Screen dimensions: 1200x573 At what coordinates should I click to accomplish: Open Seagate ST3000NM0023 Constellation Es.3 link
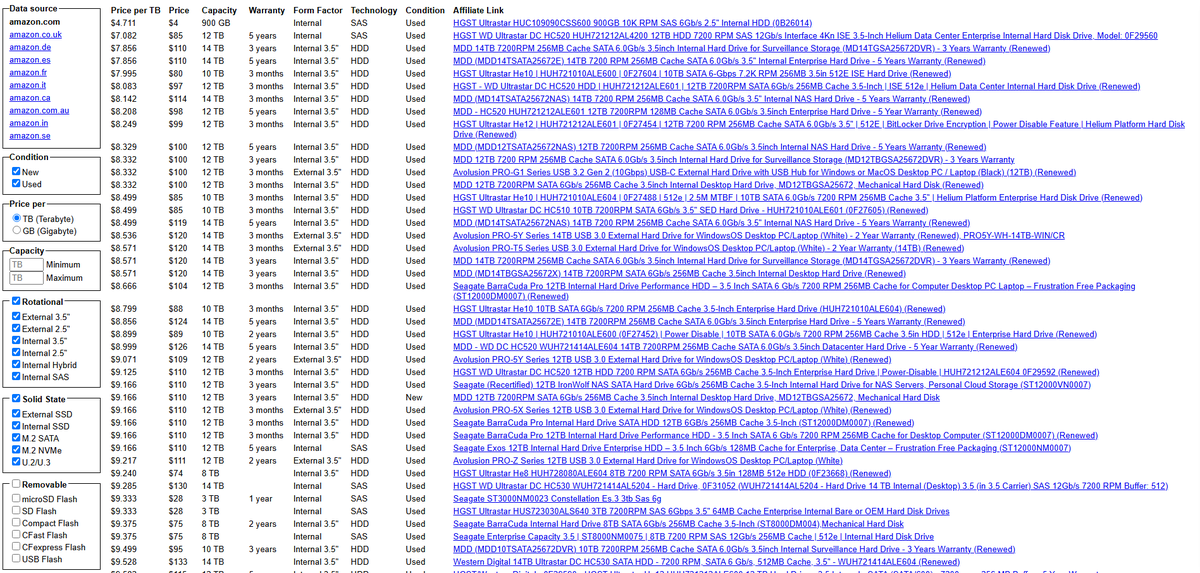point(557,498)
